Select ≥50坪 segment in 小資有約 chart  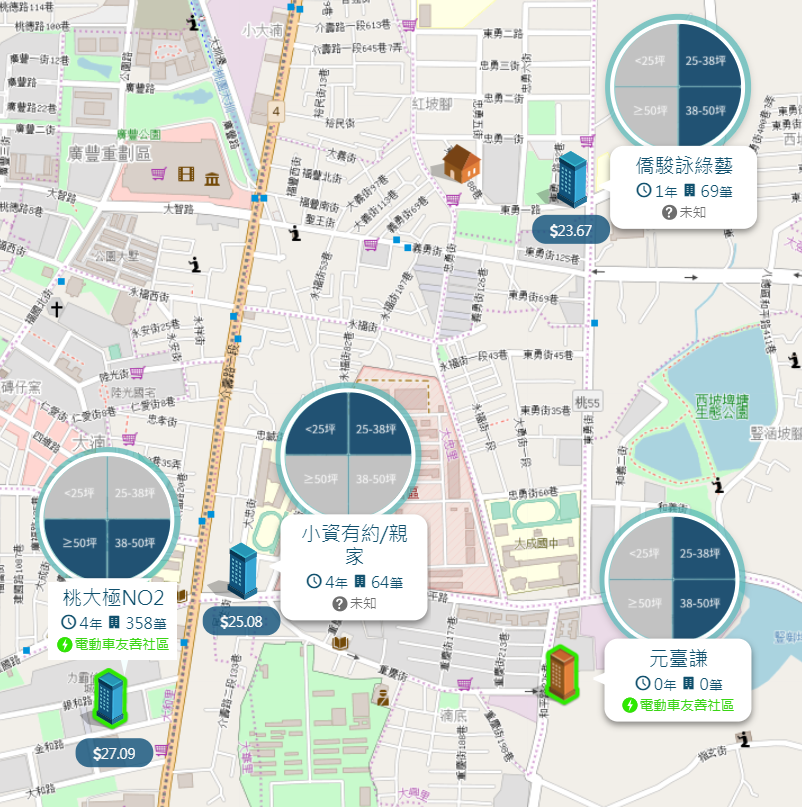click(x=318, y=484)
